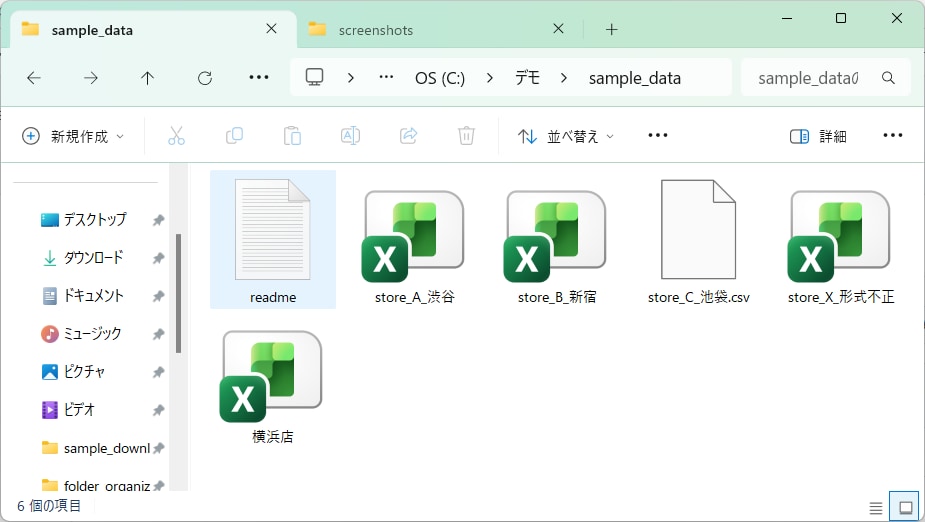Toggle the 詳細 details pane
This screenshot has width=925, height=522.
point(818,136)
